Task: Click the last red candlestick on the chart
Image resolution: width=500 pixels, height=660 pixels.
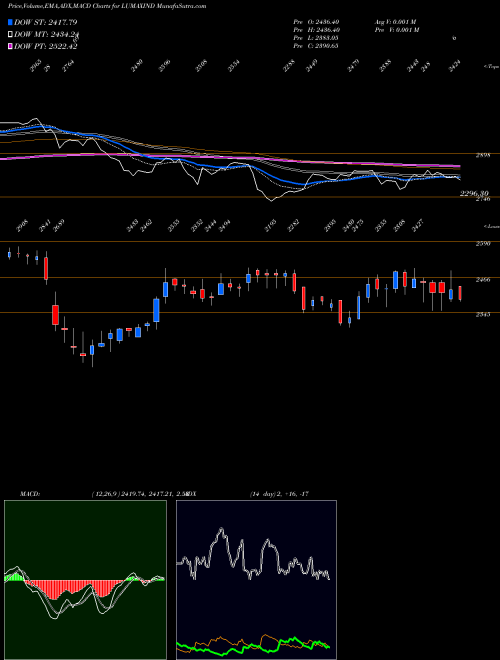Action: (x=460, y=293)
